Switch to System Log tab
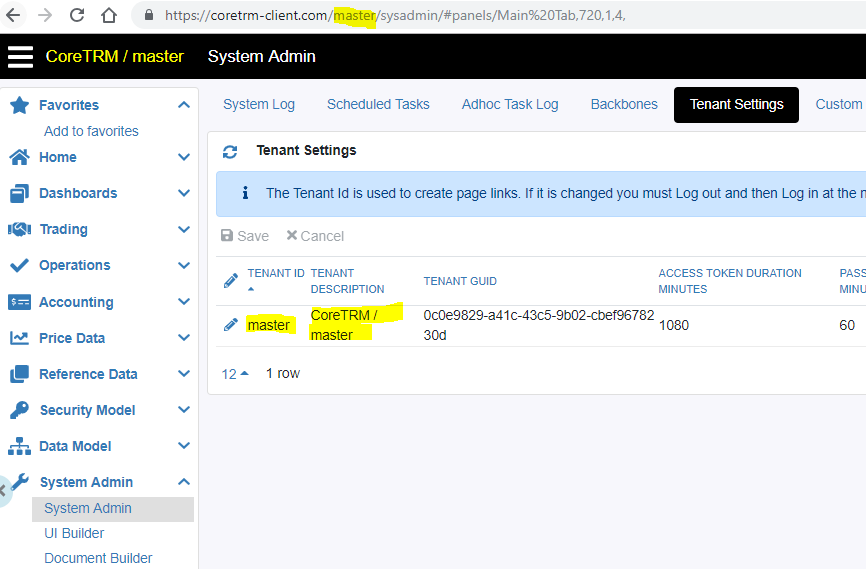The image size is (866, 569). click(x=258, y=104)
